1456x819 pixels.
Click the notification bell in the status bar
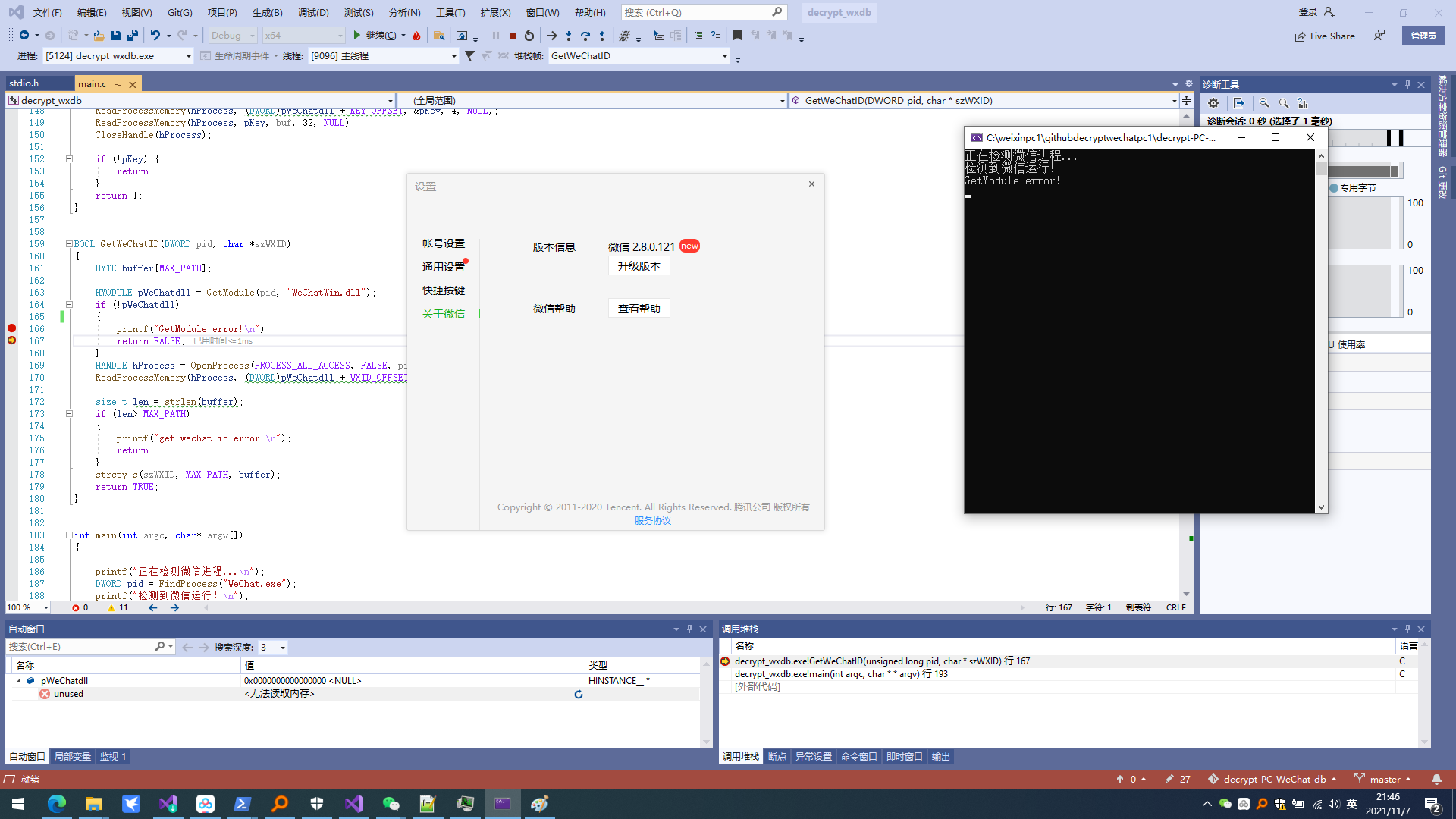tap(1436, 780)
